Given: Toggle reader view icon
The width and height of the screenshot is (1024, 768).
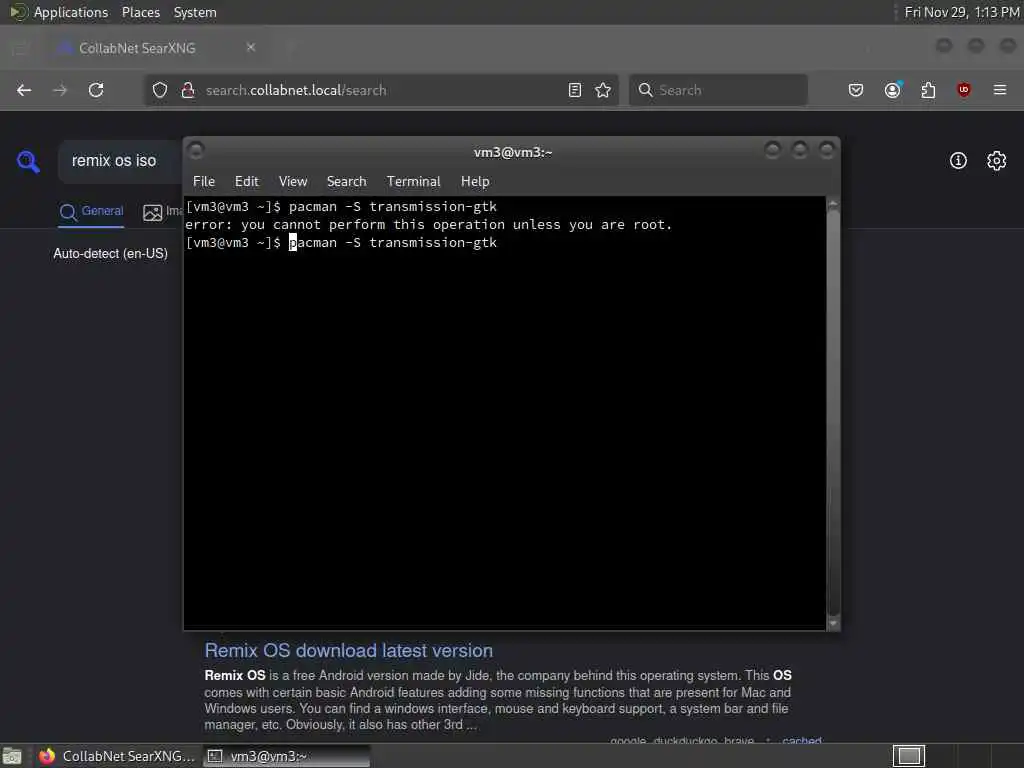Looking at the screenshot, I should [575, 90].
